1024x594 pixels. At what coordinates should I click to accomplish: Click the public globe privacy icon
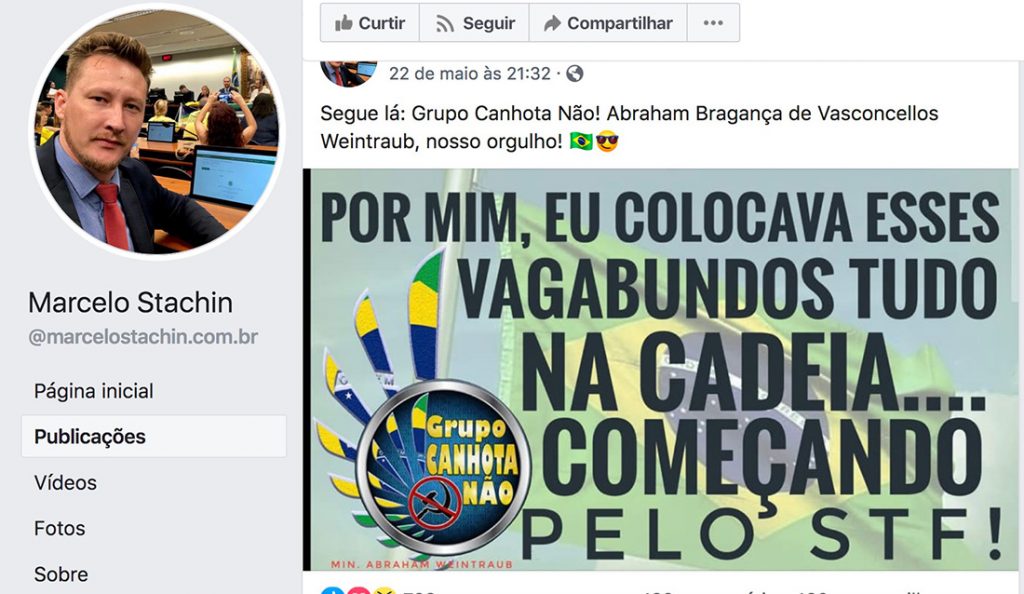575,74
